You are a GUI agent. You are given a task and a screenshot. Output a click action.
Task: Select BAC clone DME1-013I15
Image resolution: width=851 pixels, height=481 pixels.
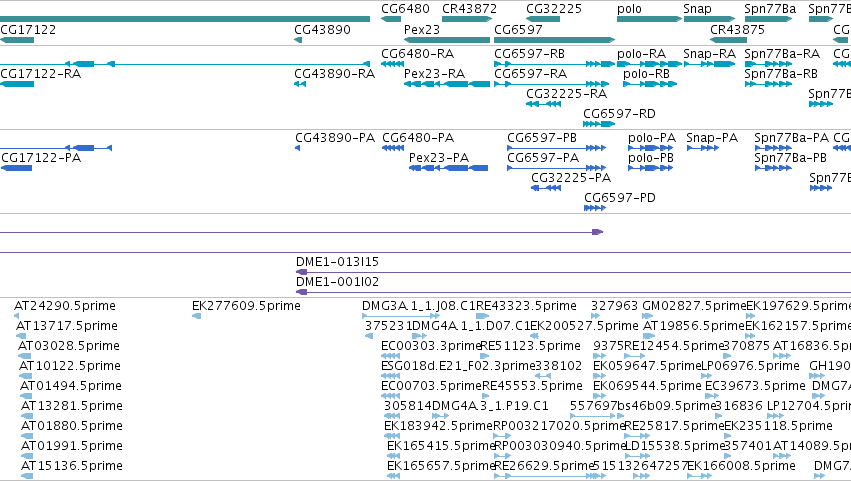click(x=337, y=262)
